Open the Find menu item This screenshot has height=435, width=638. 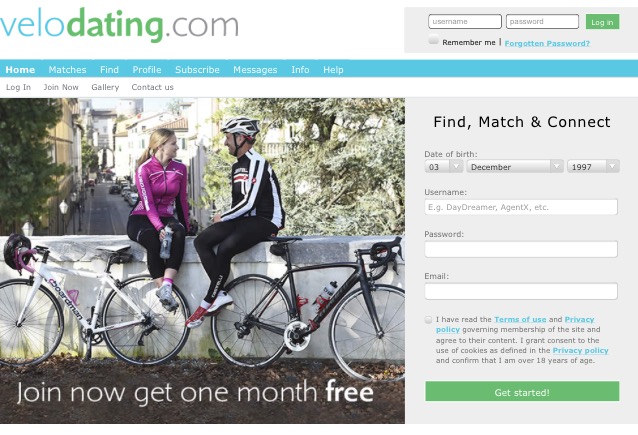[x=109, y=70]
